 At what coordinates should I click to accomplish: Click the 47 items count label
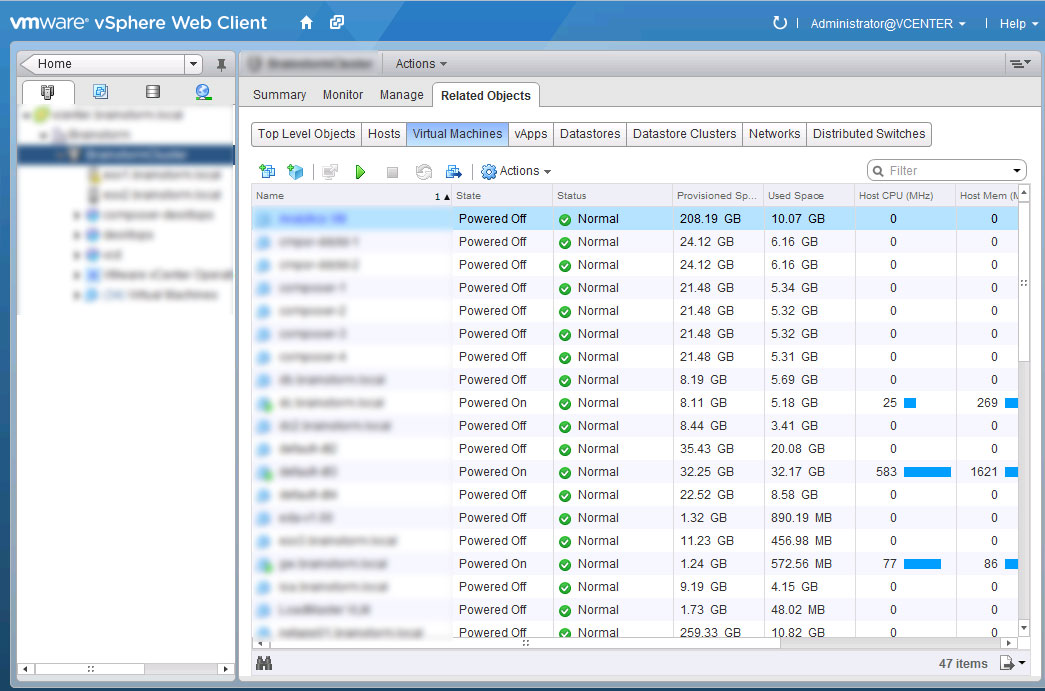point(963,664)
